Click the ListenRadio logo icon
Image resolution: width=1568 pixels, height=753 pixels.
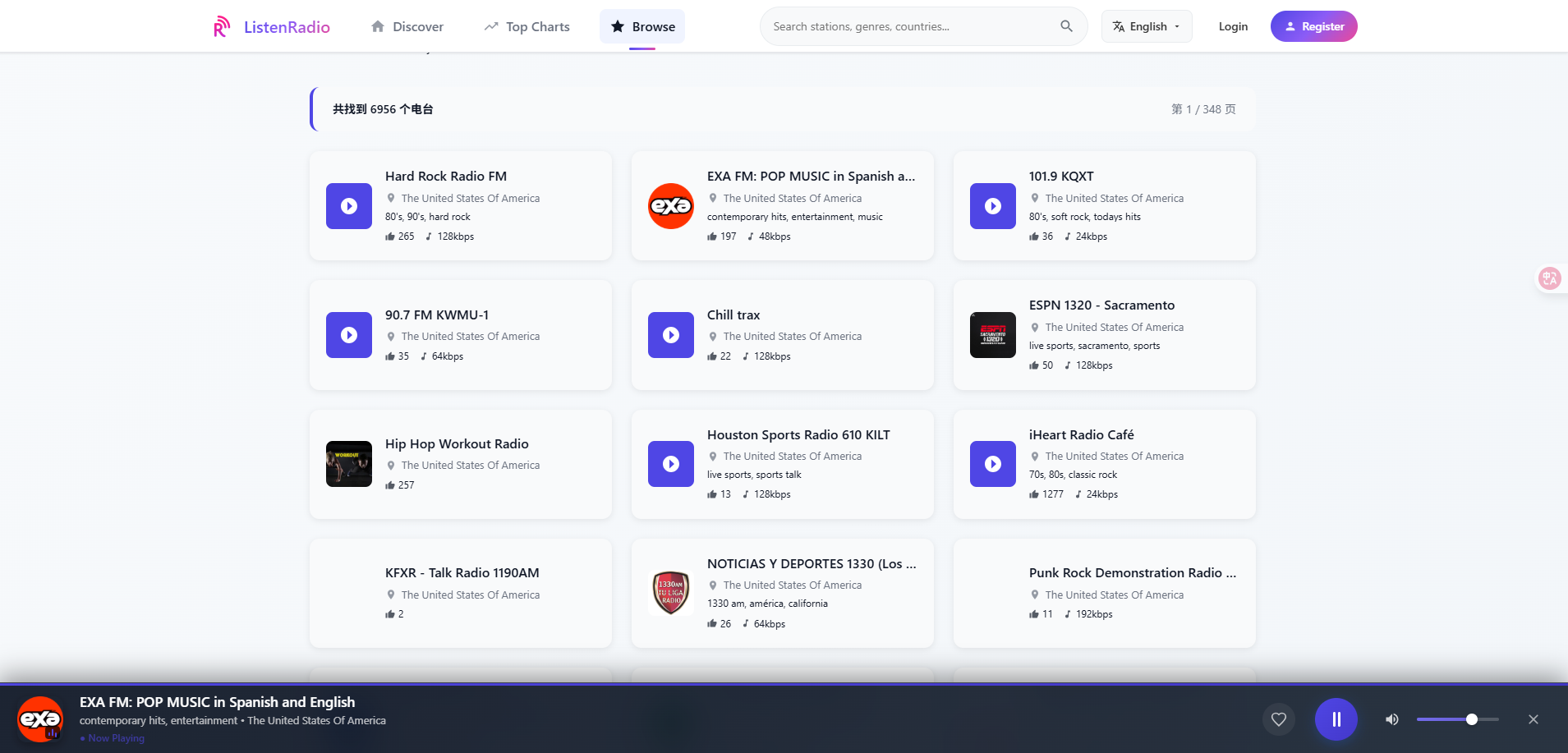(x=222, y=26)
